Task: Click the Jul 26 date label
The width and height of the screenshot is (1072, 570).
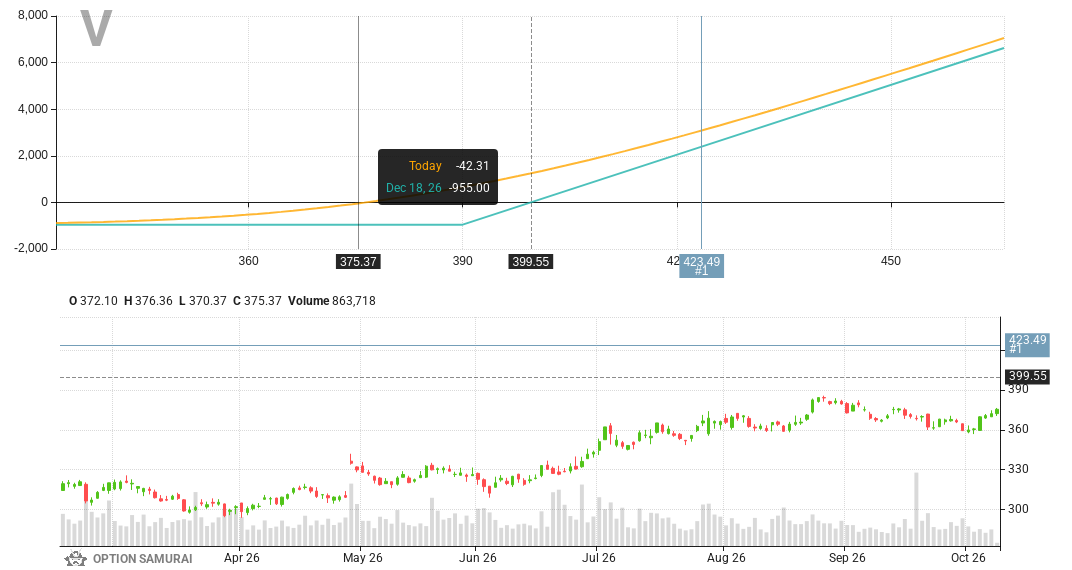Action: tap(598, 558)
